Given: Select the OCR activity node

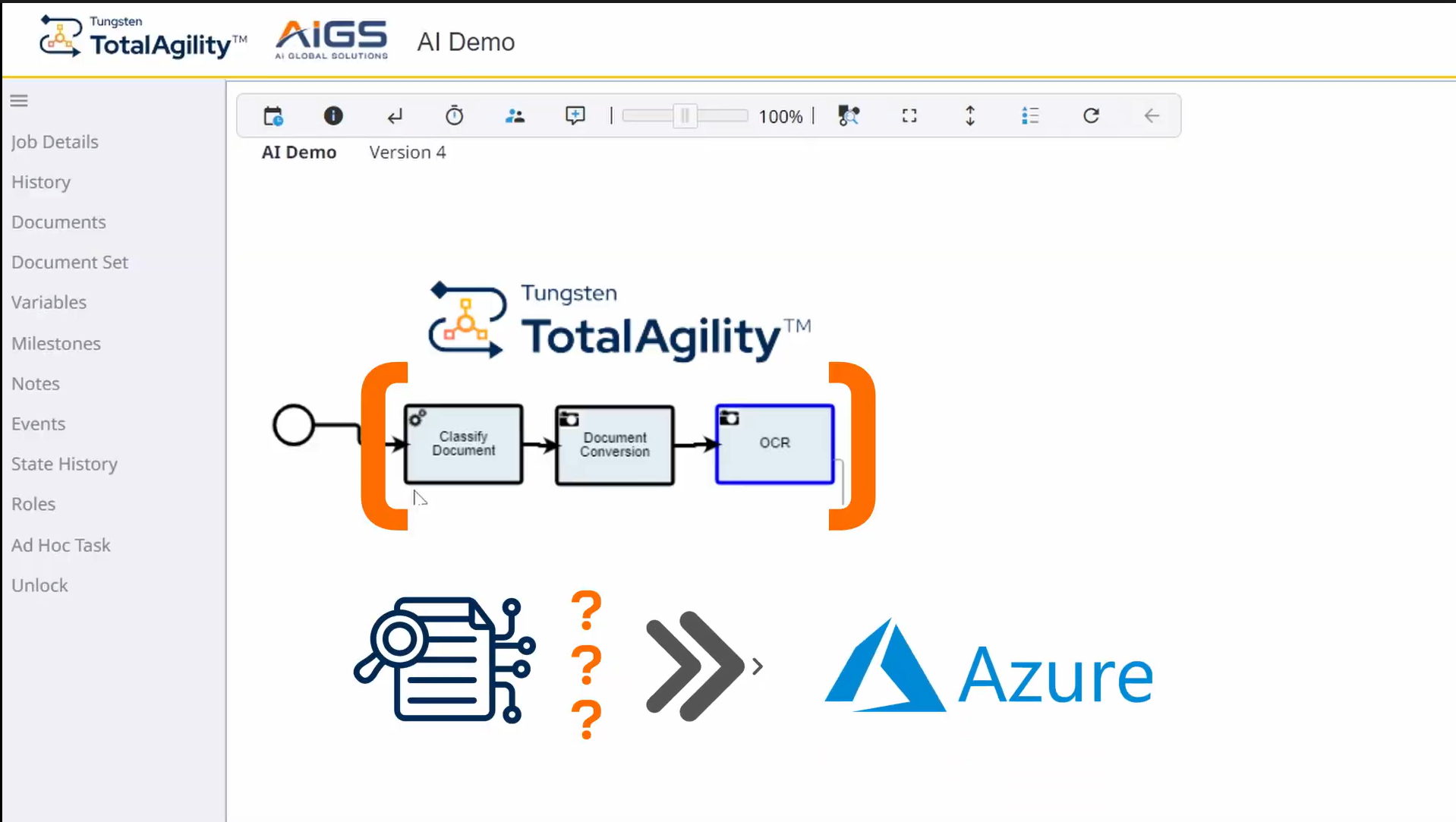Looking at the screenshot, I should click(x=774, y=444).
